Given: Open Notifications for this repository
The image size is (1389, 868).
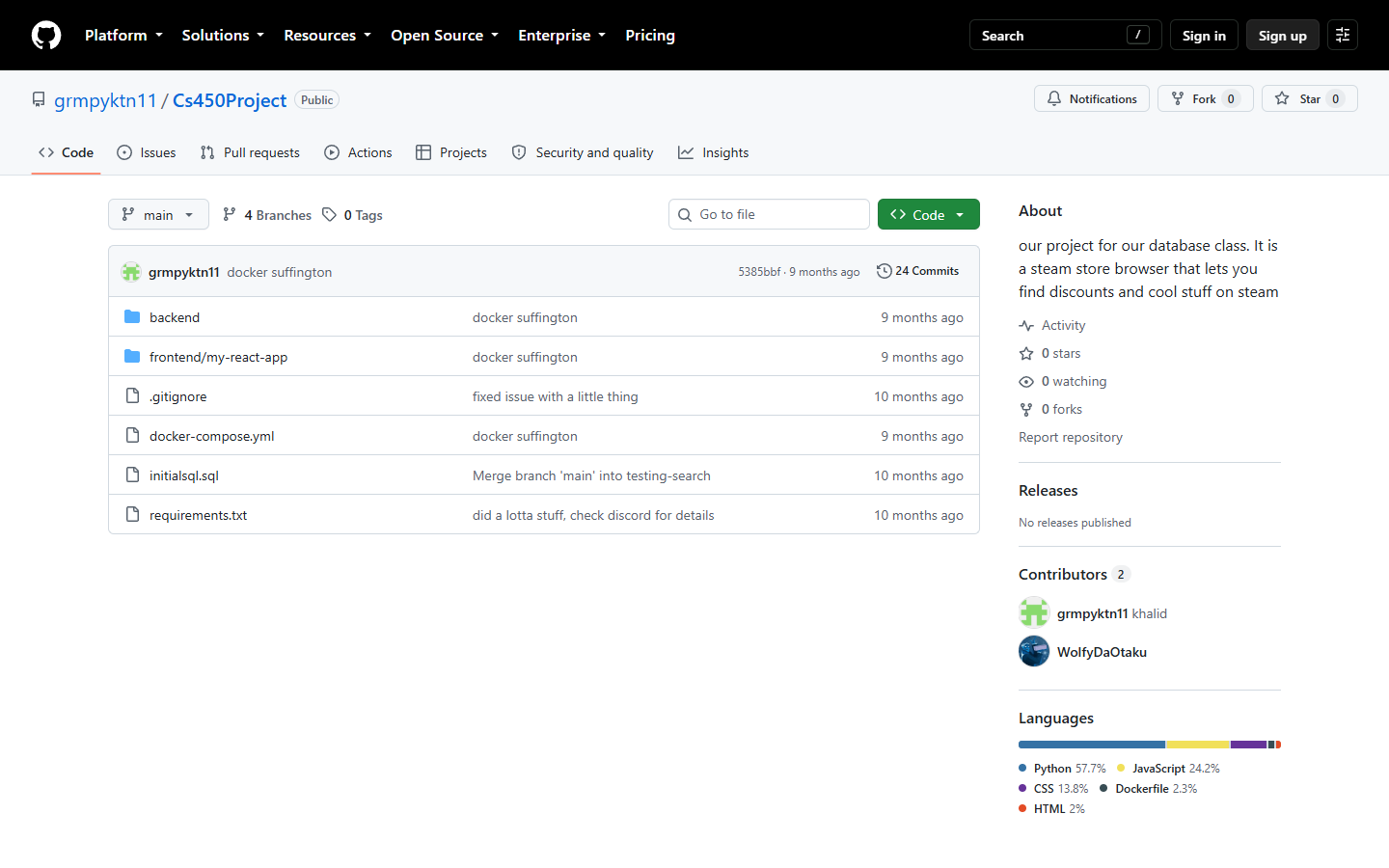Looking at the screenshot, I should click(x=1092, y=98).
